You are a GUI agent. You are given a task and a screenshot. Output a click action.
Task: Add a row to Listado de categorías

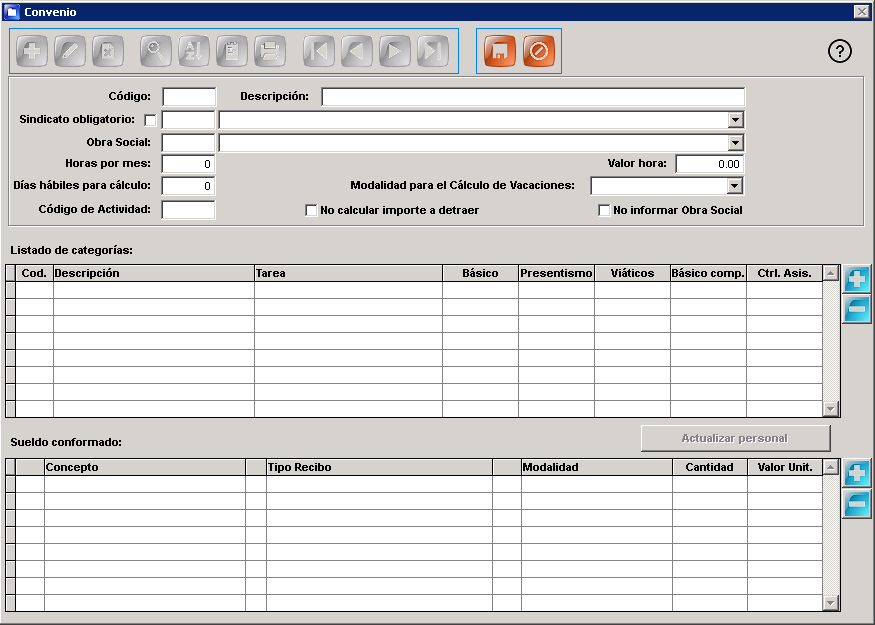point(857,279)
